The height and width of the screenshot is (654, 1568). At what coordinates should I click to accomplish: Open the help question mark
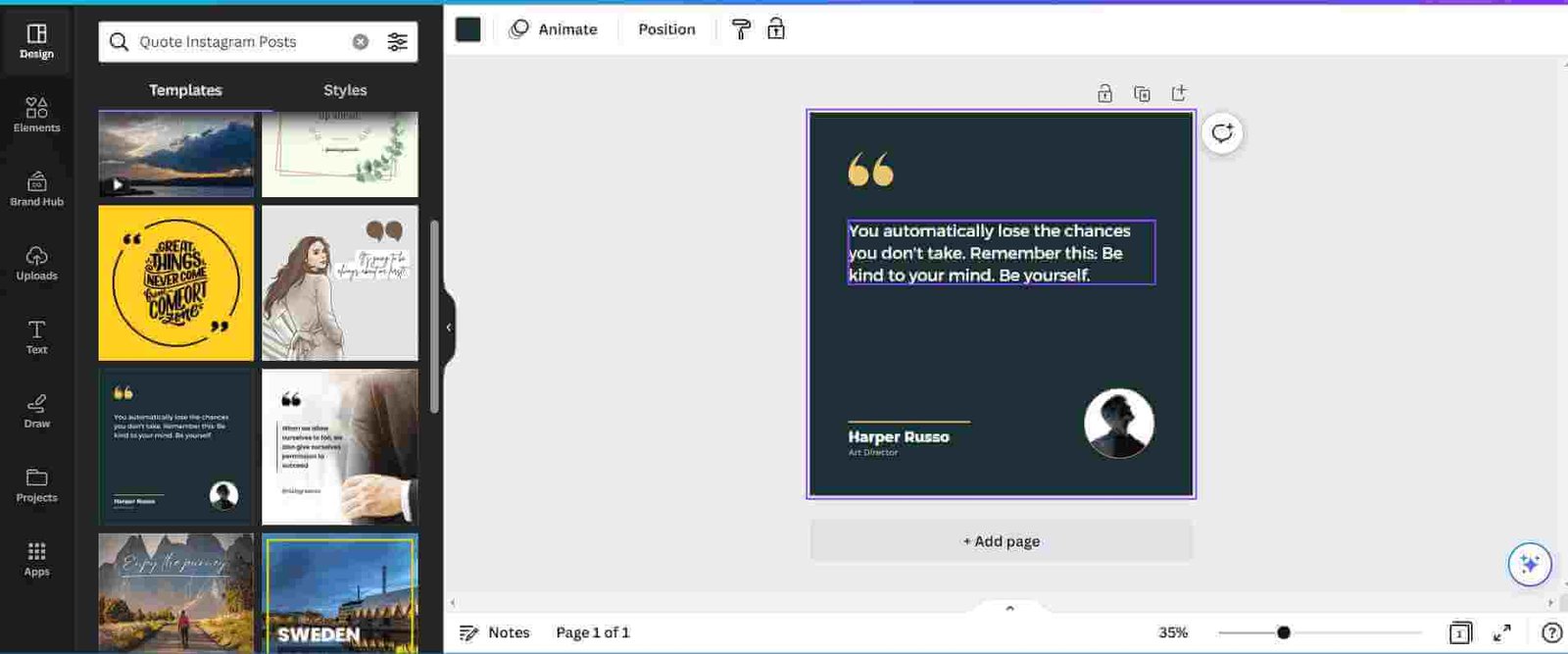tap(1551, 633)
